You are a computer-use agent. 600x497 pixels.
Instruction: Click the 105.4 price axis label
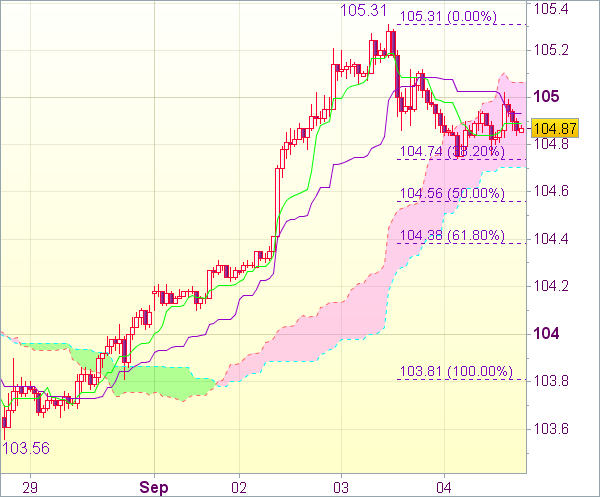coord(551,9)
